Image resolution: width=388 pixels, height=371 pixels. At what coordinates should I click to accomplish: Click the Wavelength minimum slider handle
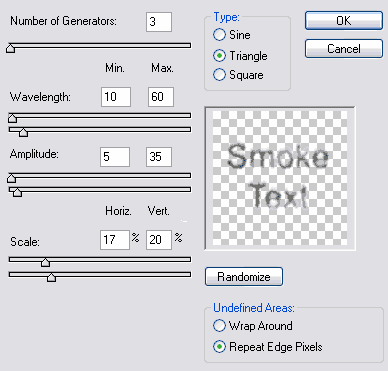tap(12, 118)
